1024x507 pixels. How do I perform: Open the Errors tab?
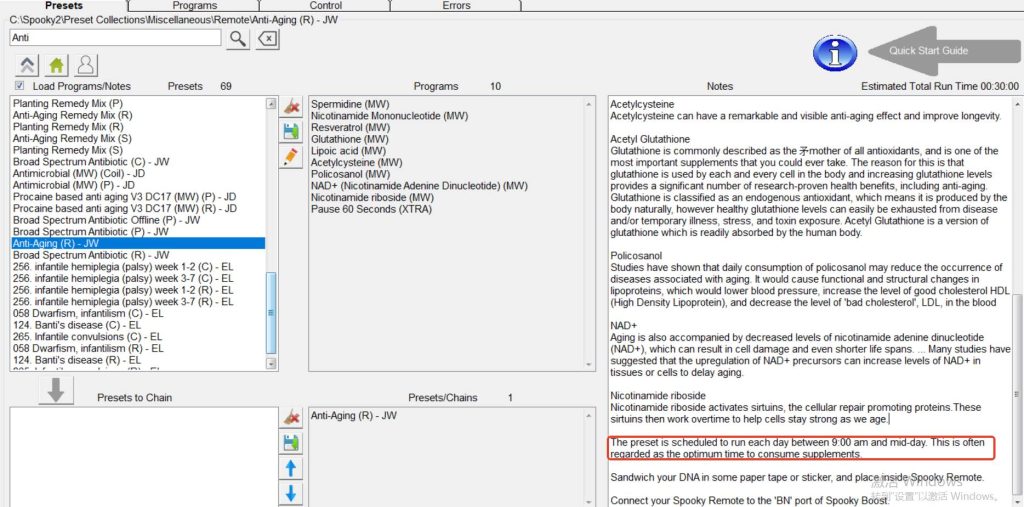pyautogui.click(x=456, y=6)
